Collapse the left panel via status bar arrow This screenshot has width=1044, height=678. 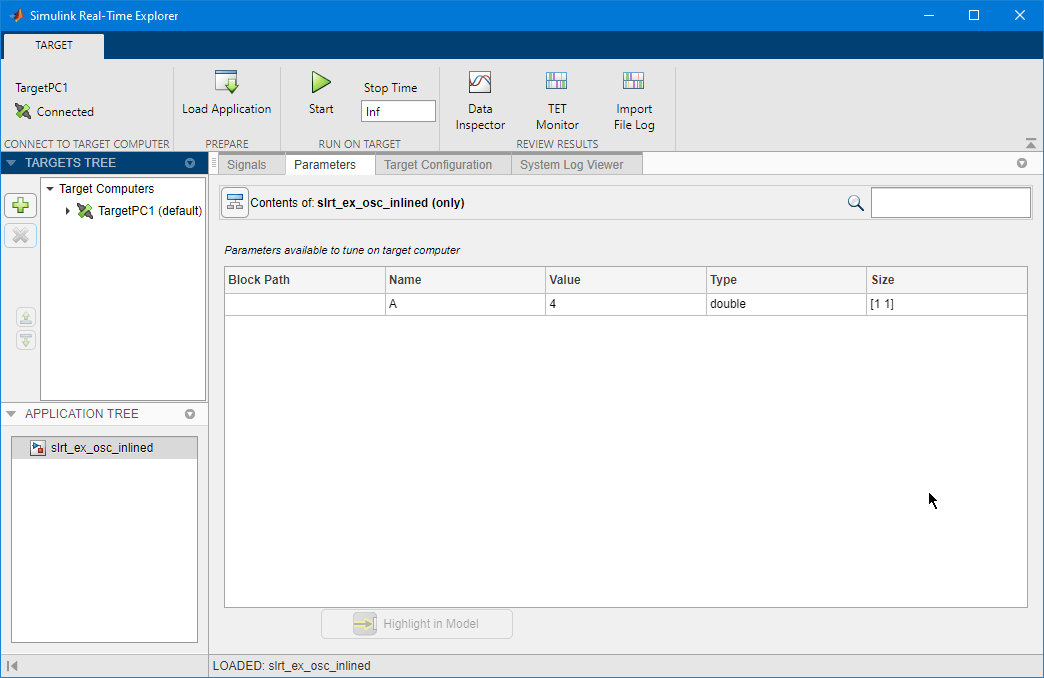coord(12,665)
